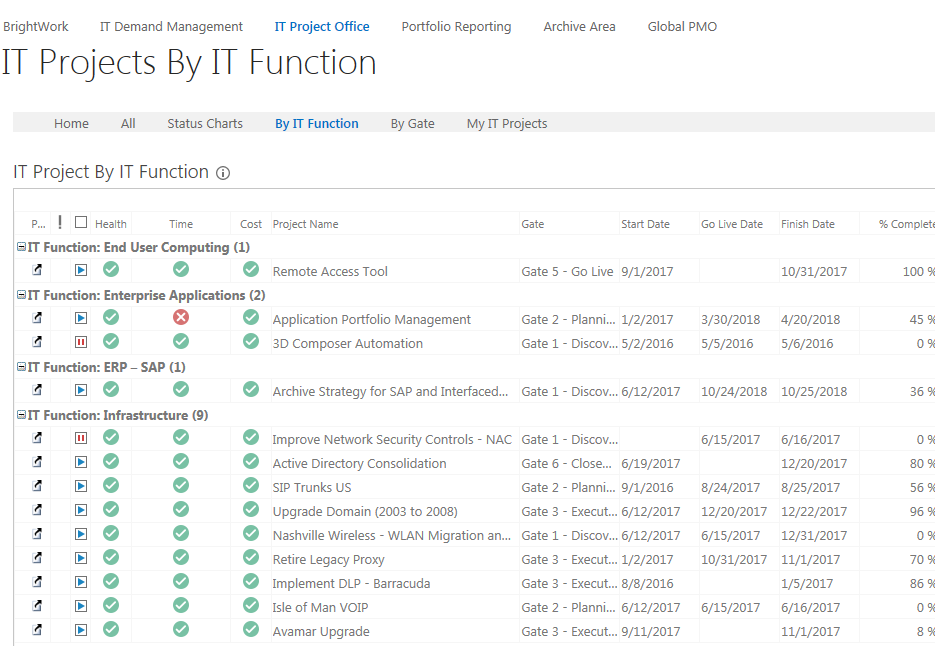
Task: Click the paused status icon for 3D Composer Automation
Action: pos(81,342)
